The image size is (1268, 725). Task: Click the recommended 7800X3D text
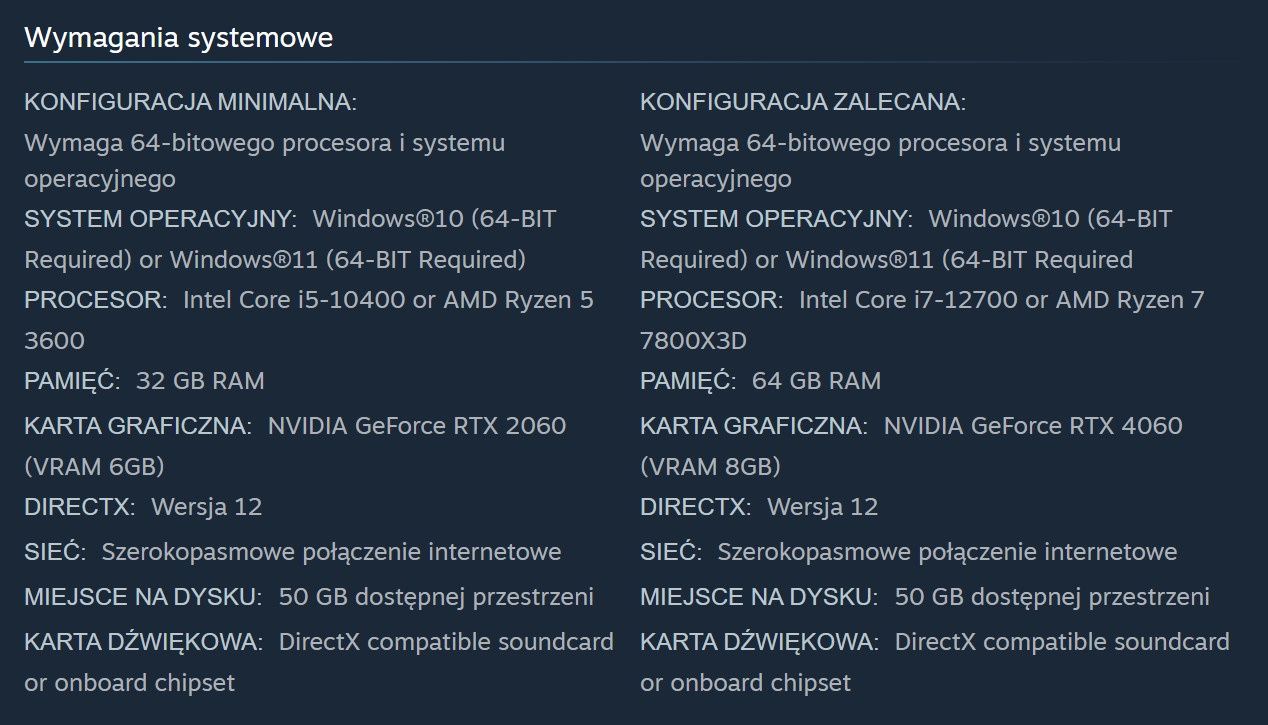(693, 341)
